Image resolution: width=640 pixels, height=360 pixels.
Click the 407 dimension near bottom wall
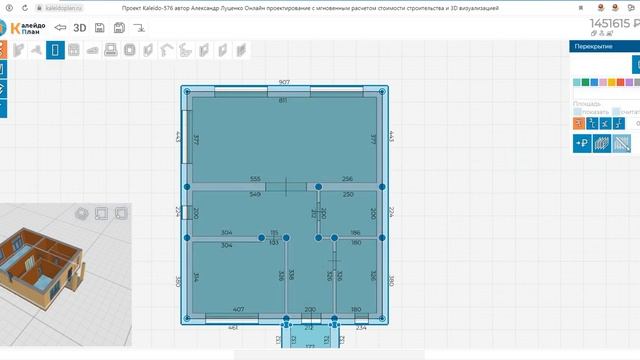pos(238,309)
